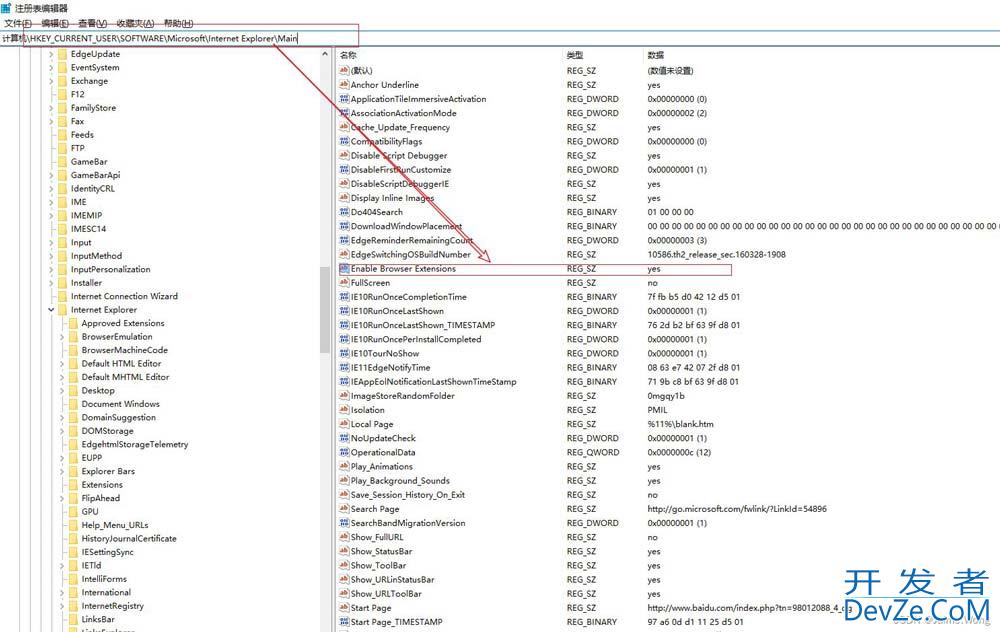Select the Isolation value icon

pyautogui.click(x=344, y=410)
